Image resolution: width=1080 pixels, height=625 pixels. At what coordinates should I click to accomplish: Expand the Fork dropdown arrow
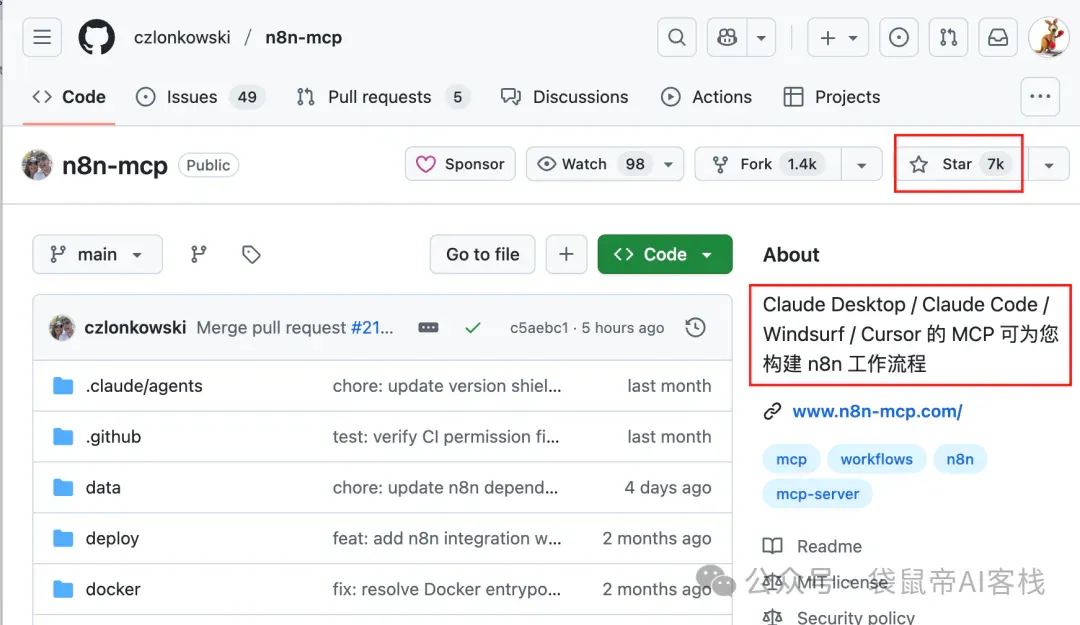point(862,165)
